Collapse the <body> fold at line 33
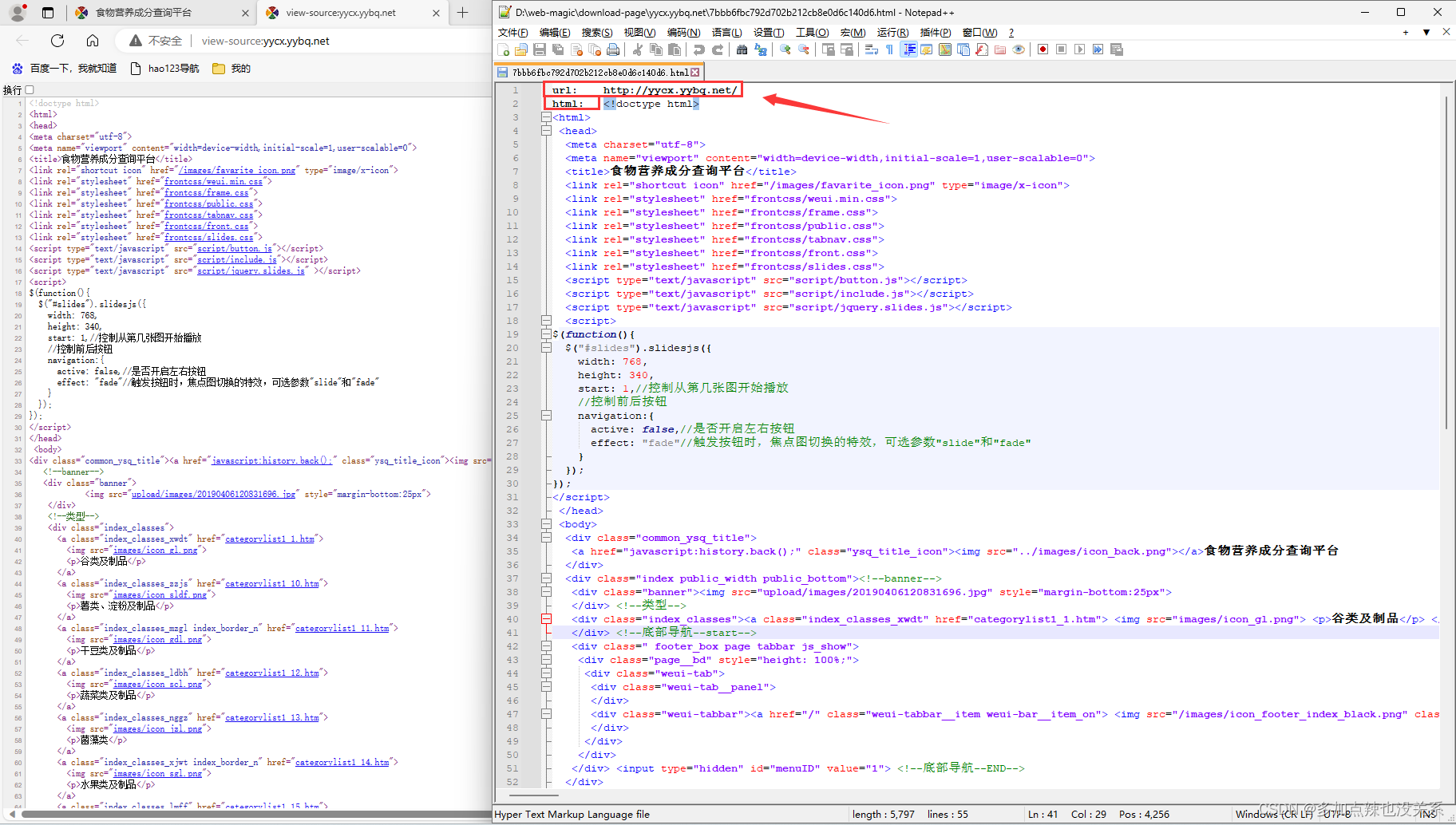The width and height of the screenshot is (1456, 825). coord(546,524)
